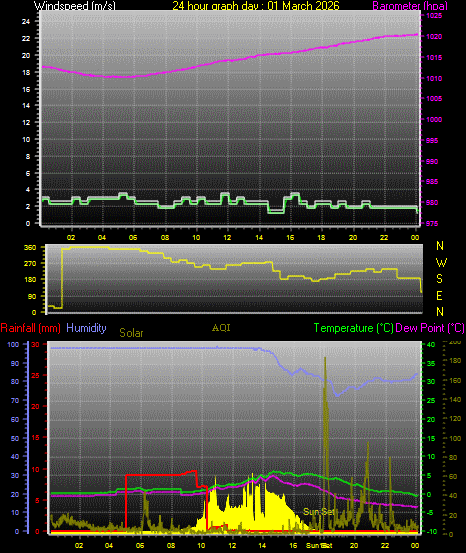Click the 06 hour label under lower graph
The width and height of the screenshot is (466, 553).
click(140, 545)
